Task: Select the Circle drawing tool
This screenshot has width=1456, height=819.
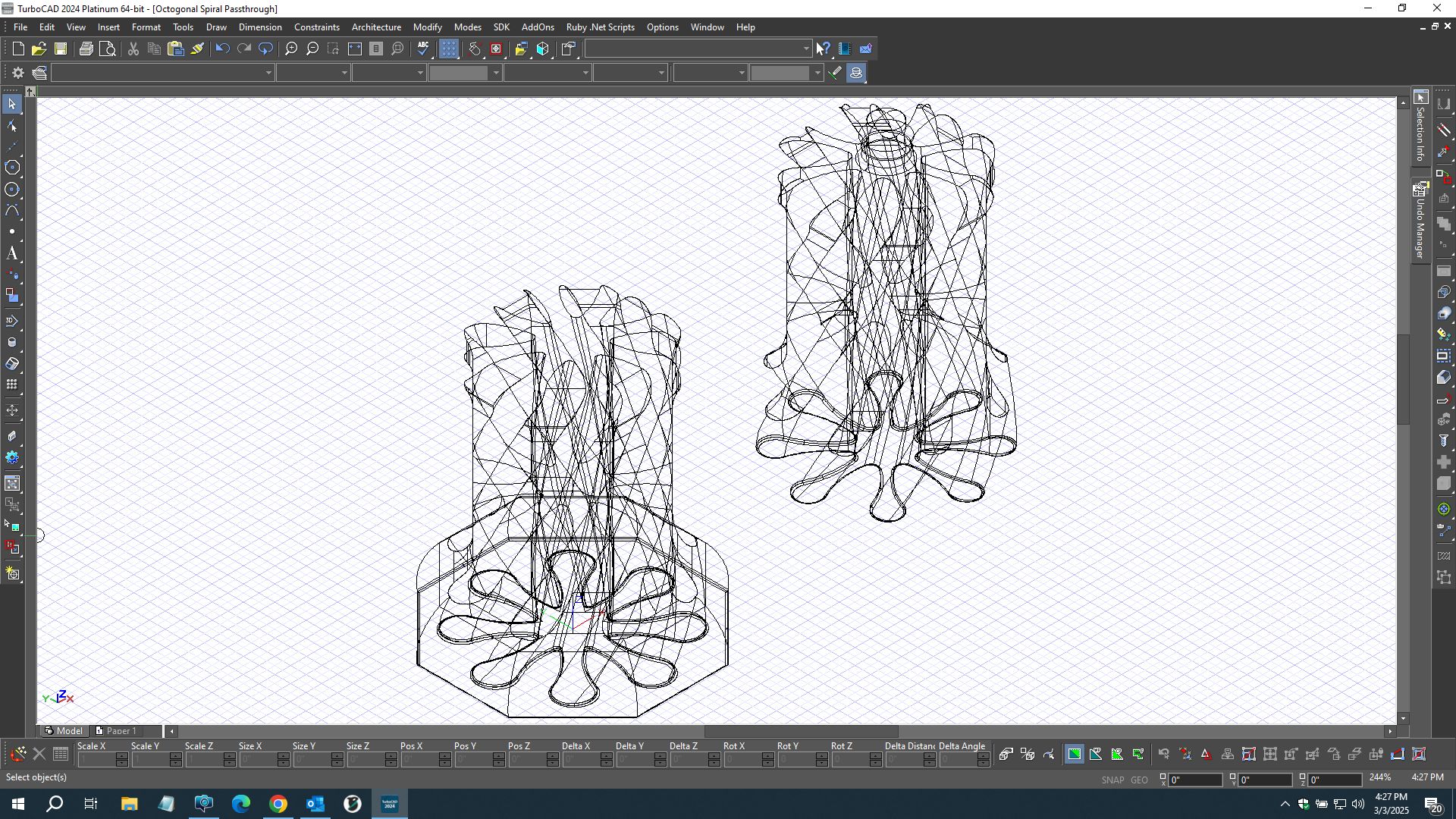Action: pyautogui.click(x=12, y=167)
